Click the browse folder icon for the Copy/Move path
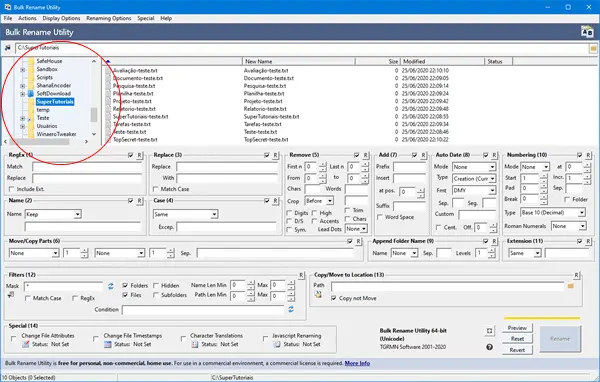The image size is (600, 382). 571,286
